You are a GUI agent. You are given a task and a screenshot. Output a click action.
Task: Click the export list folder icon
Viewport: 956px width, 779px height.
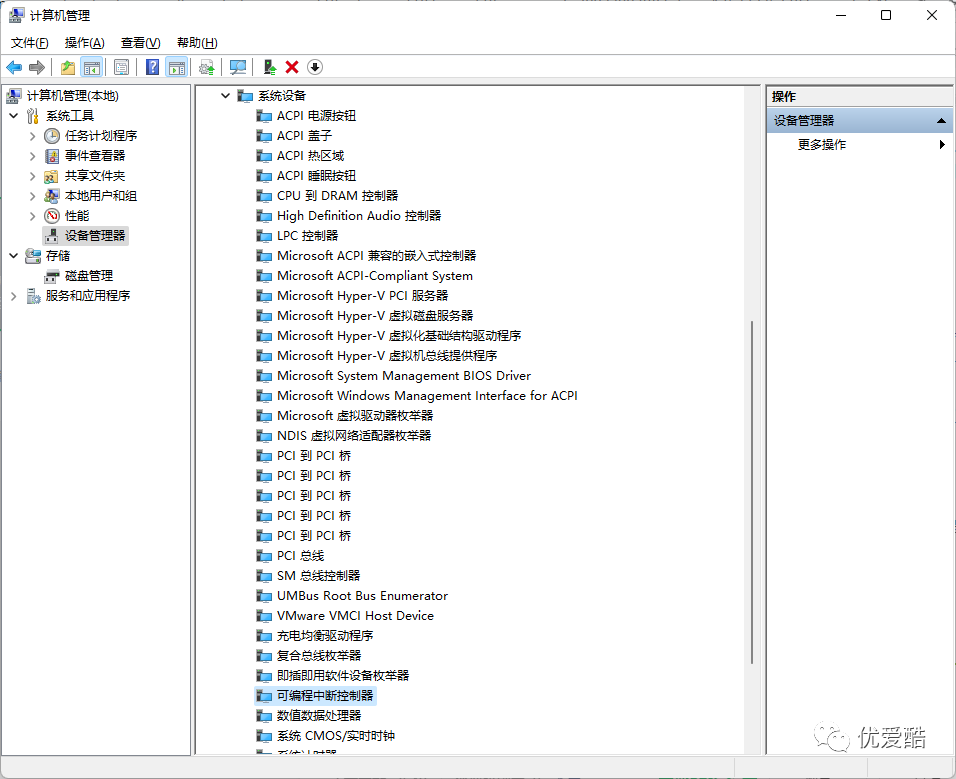(66, 67)
